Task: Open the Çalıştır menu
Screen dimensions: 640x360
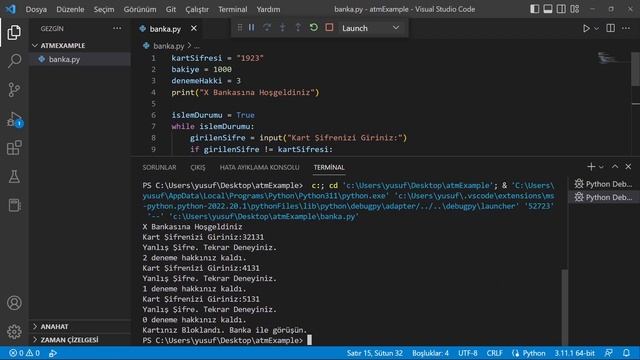Action: [x=197, y=9]
